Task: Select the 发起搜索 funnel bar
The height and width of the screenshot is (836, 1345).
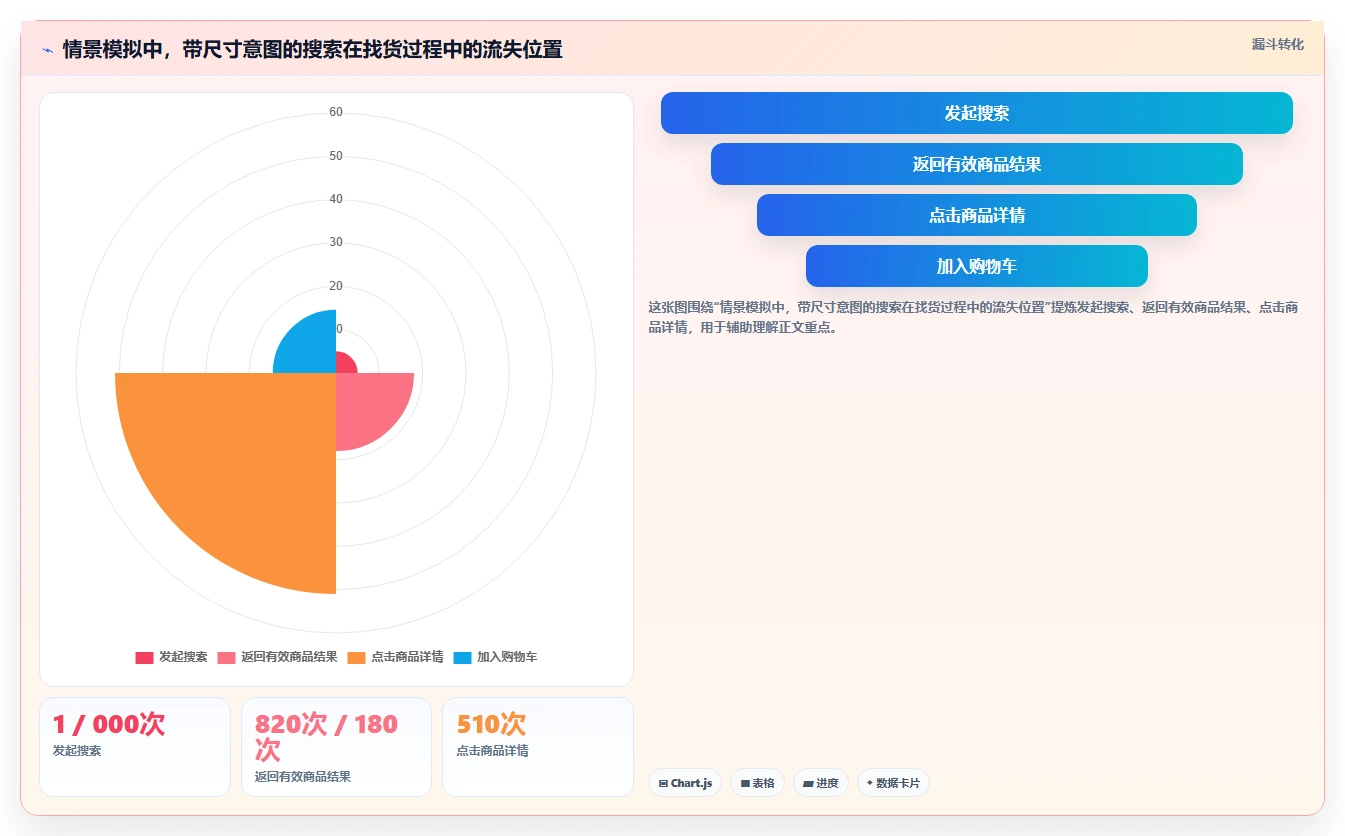Action: (976, 113)
